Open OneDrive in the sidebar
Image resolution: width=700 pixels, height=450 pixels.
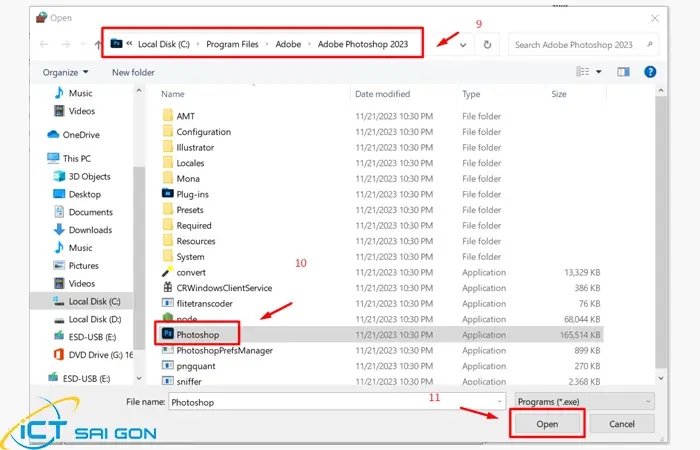tap(80, 134)
